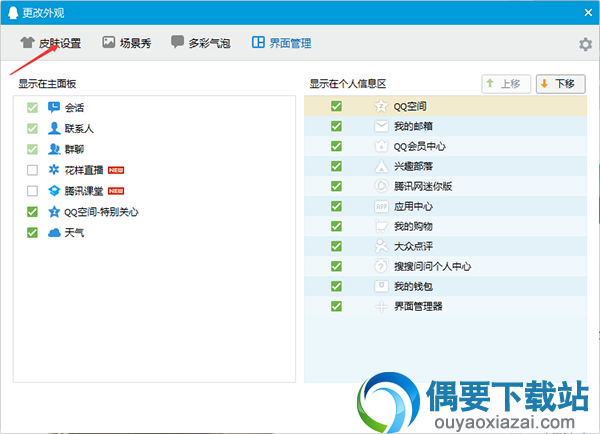Screen dimensions: 600x434
Task: Uncheck the 天气 checkbox
Action: 33,232
